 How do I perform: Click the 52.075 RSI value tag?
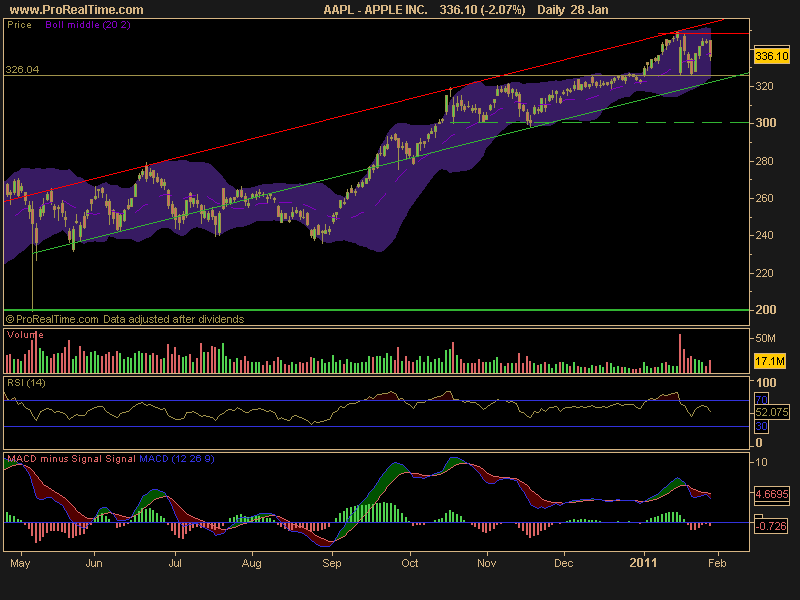point(771,412)
